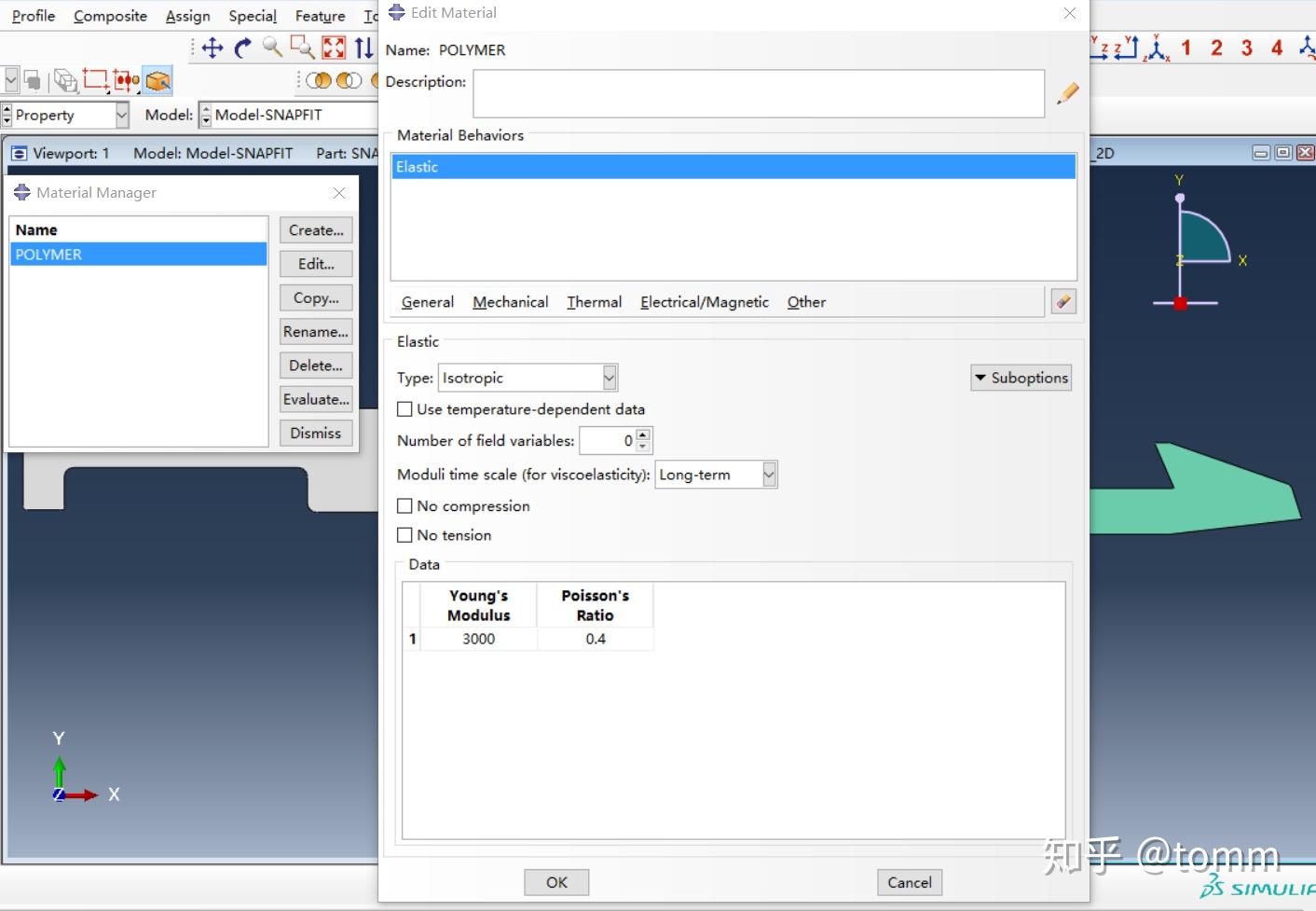Click the Number of field variables input
This screenshot has width=1316, height=911.
[608, 440]
